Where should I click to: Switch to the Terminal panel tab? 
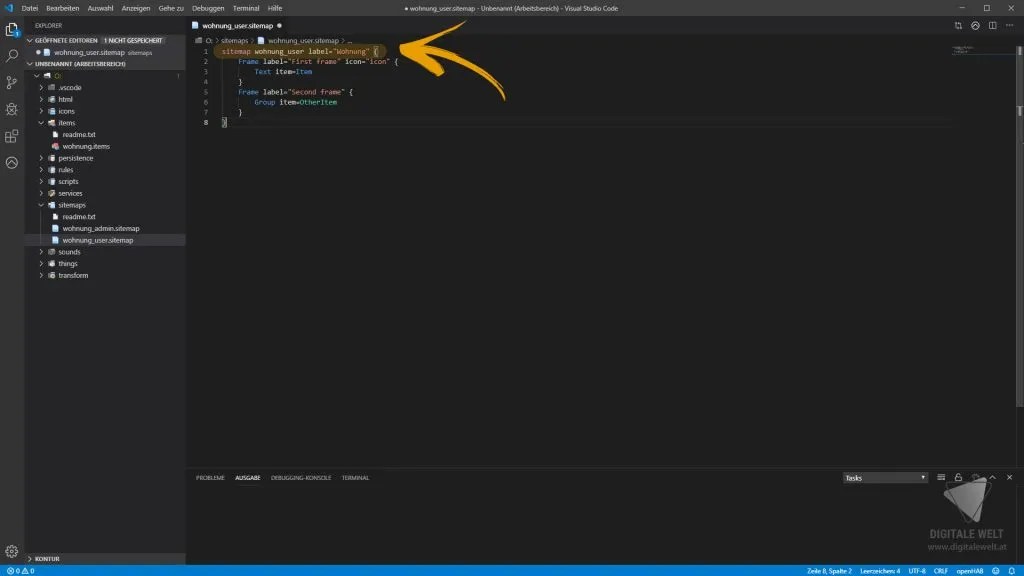(x=355, y=478)
